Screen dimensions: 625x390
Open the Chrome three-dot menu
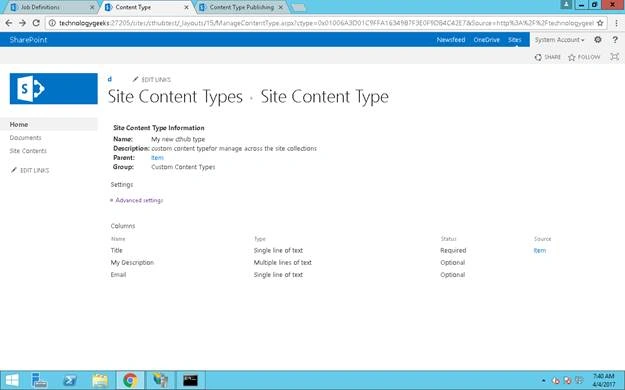coord(616,23)
